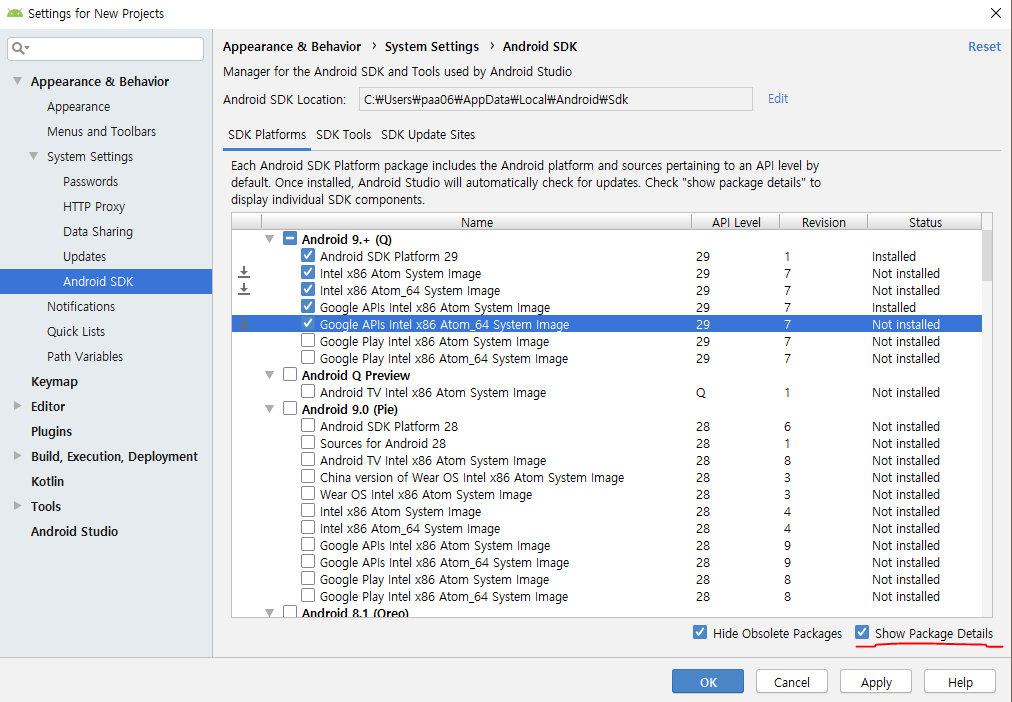Switch to SDK Update Sites tab
Image resolution: width=1012 pixels, height=702 pixels.
click(x=428, y=135)
